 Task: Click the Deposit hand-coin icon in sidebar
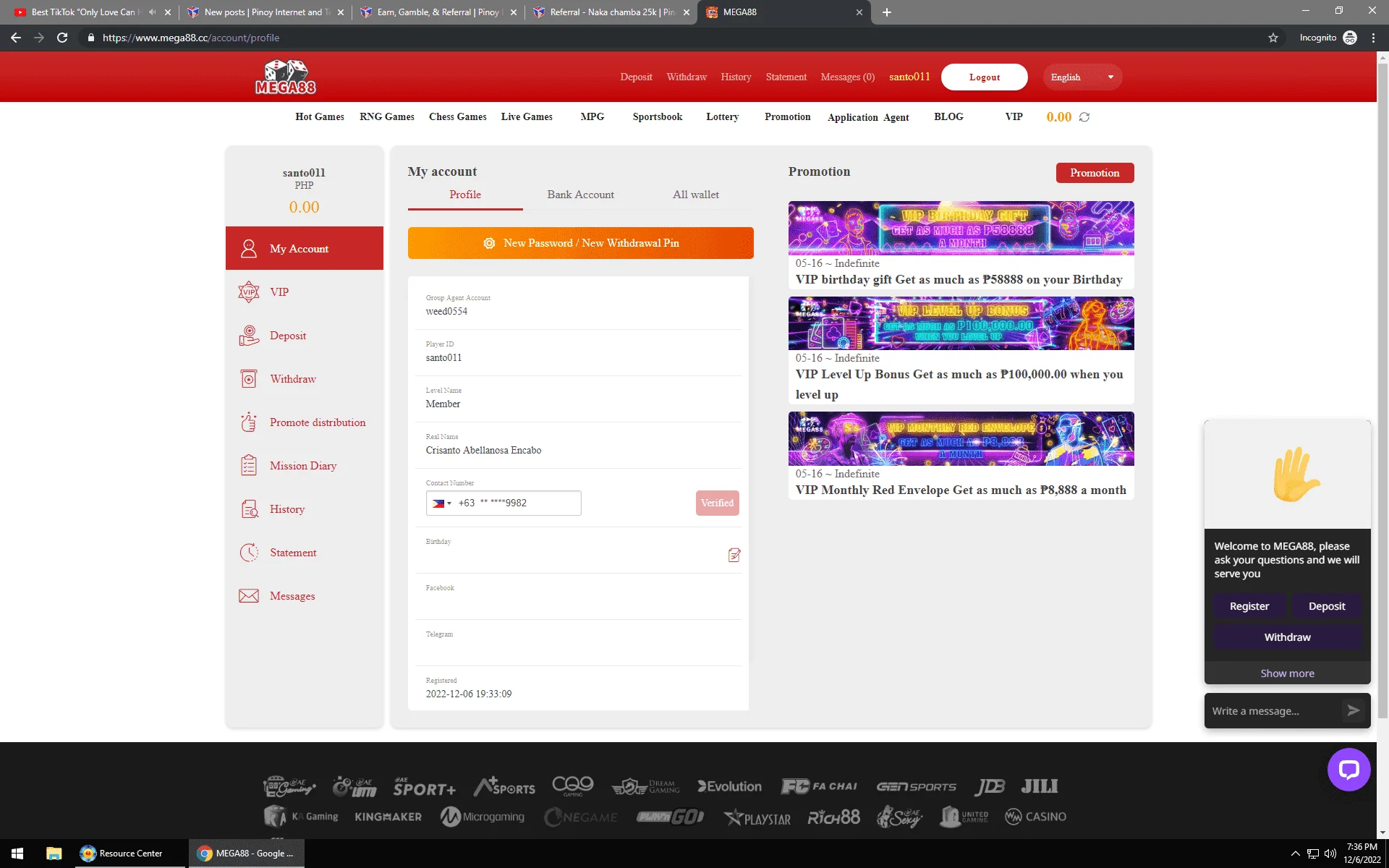249,336
